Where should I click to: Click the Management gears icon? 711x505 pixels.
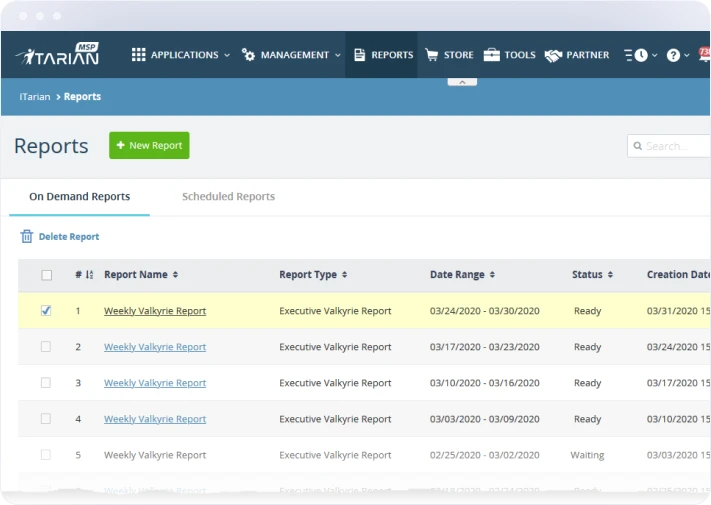pos(248,55)
